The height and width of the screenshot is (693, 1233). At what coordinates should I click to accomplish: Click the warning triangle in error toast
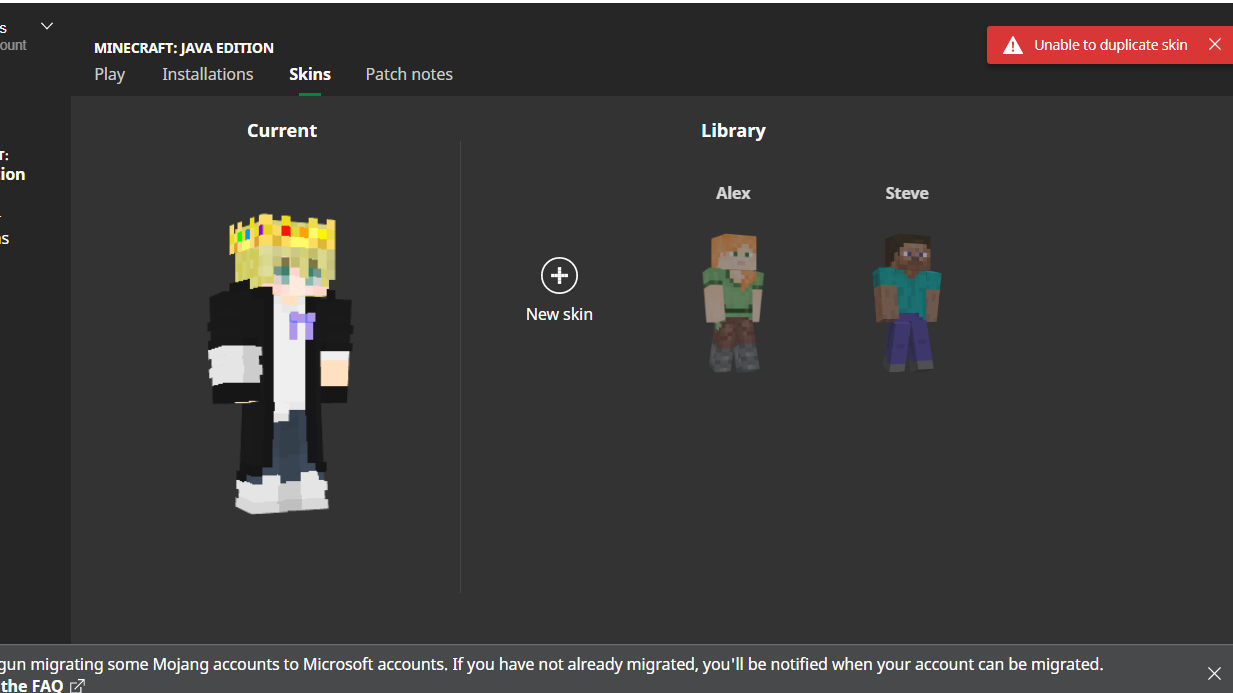tap(1013, 45)
